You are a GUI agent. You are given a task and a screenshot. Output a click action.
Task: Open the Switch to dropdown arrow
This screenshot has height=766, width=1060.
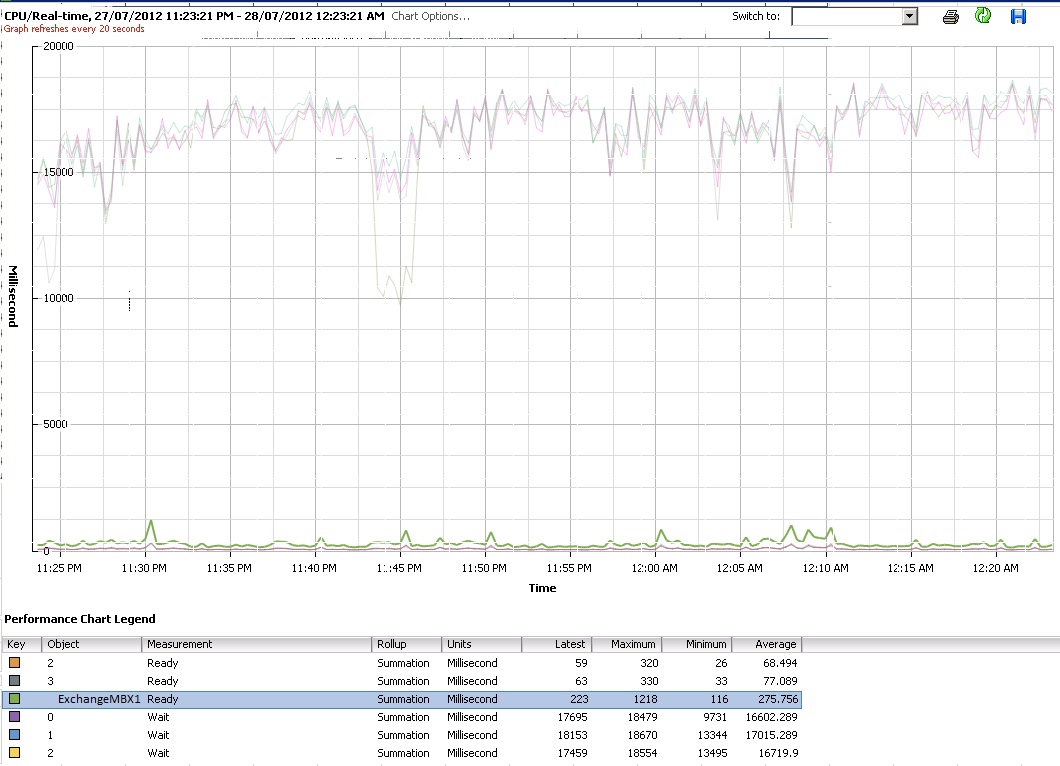tap(907, 16)
